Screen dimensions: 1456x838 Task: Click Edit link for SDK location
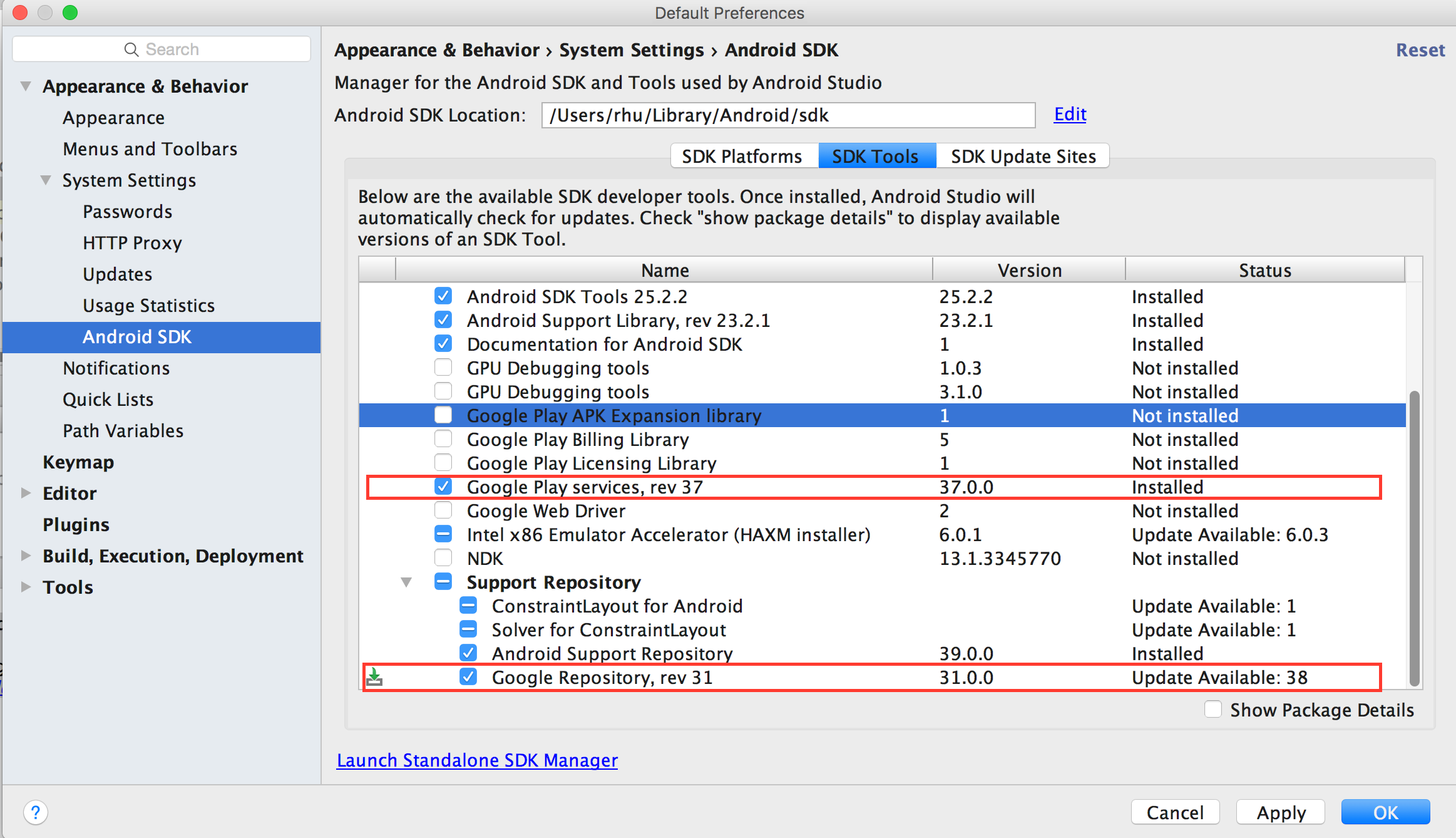click(x=1070, y=114)
